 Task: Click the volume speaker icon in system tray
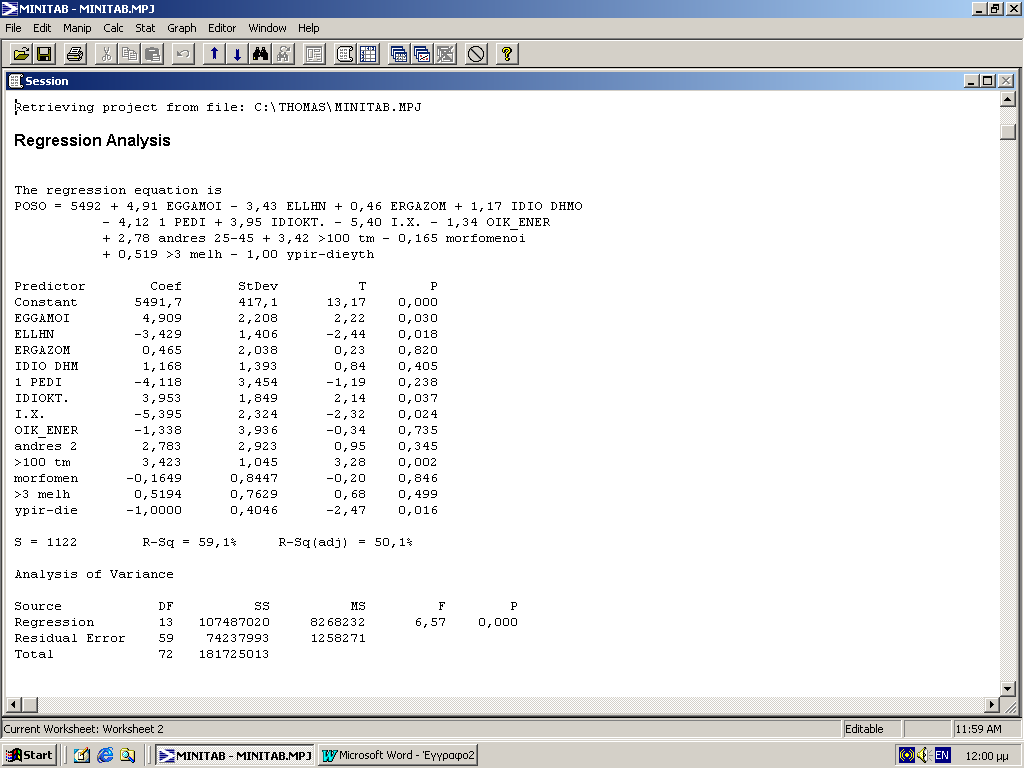923,755
